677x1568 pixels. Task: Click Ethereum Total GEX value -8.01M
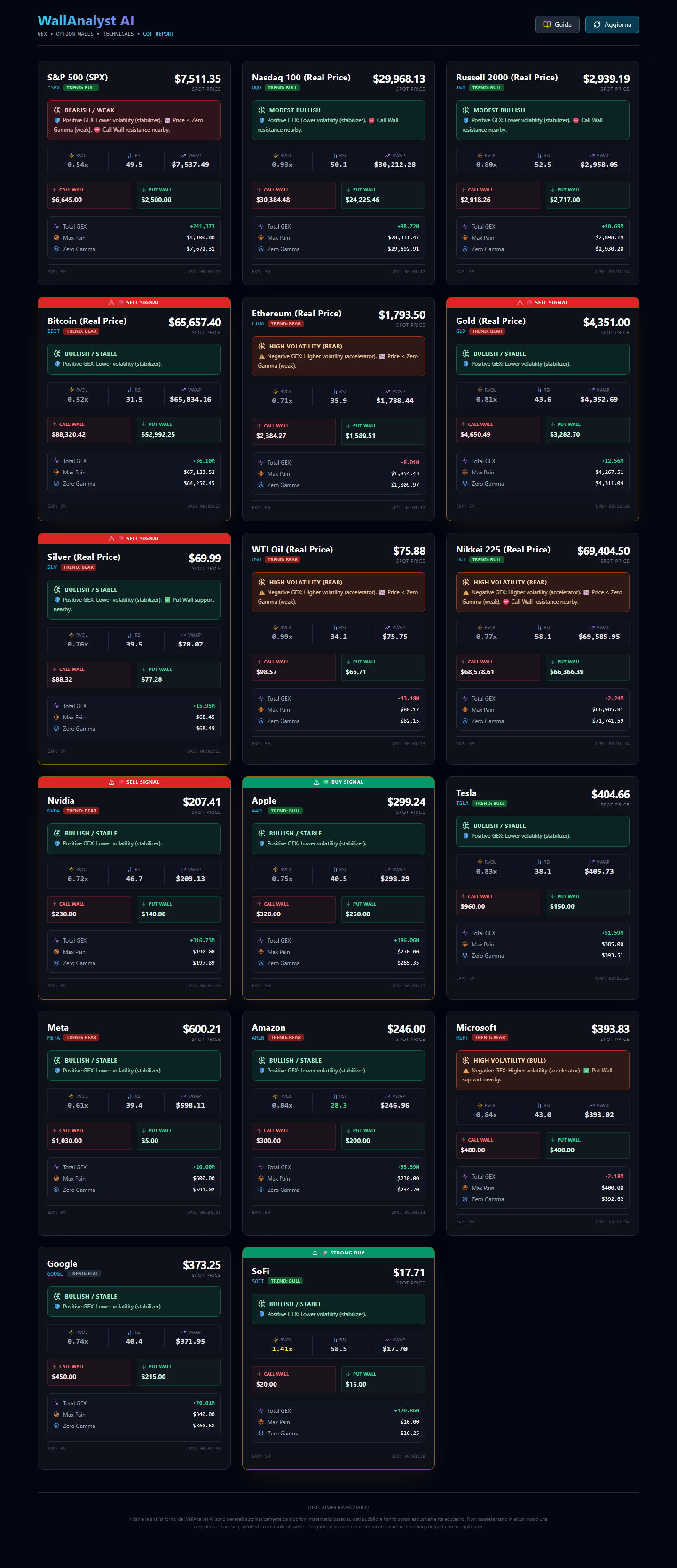pos(410,463)
